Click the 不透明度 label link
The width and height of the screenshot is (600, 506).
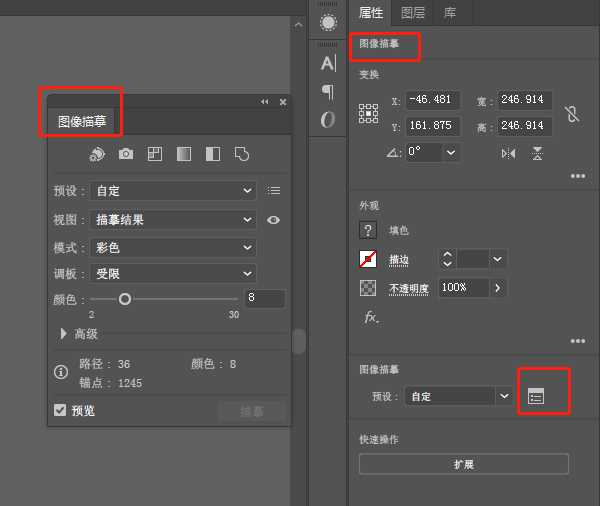(x=409, y=289)
